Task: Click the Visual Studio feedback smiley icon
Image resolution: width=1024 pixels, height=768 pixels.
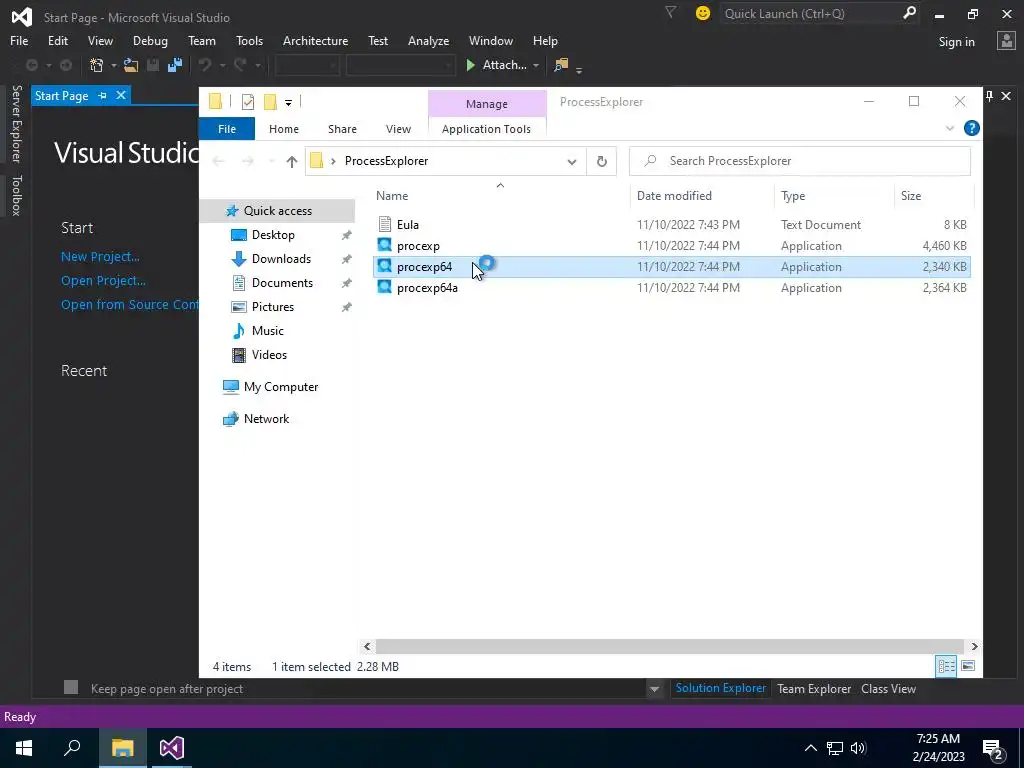Action: (703, 13)
